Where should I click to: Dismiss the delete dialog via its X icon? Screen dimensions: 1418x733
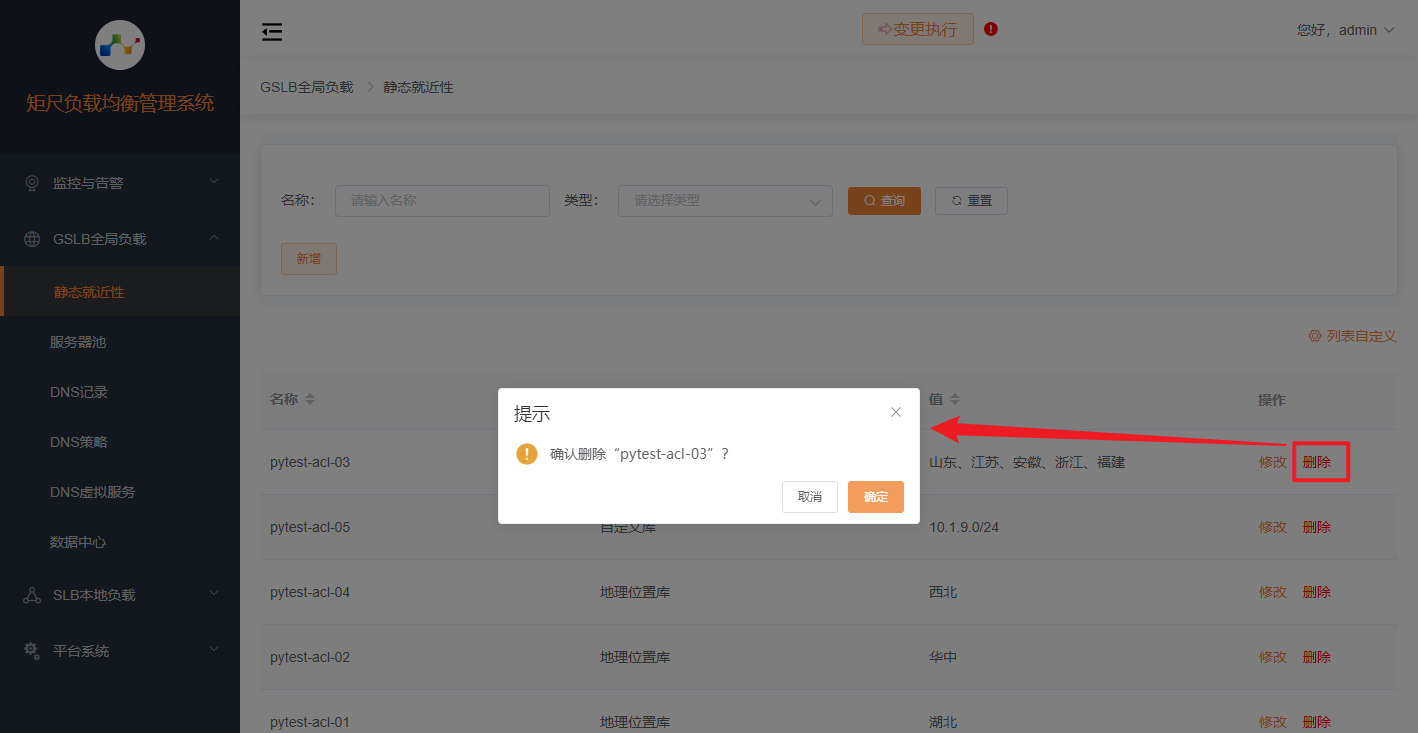coord(895,411)
